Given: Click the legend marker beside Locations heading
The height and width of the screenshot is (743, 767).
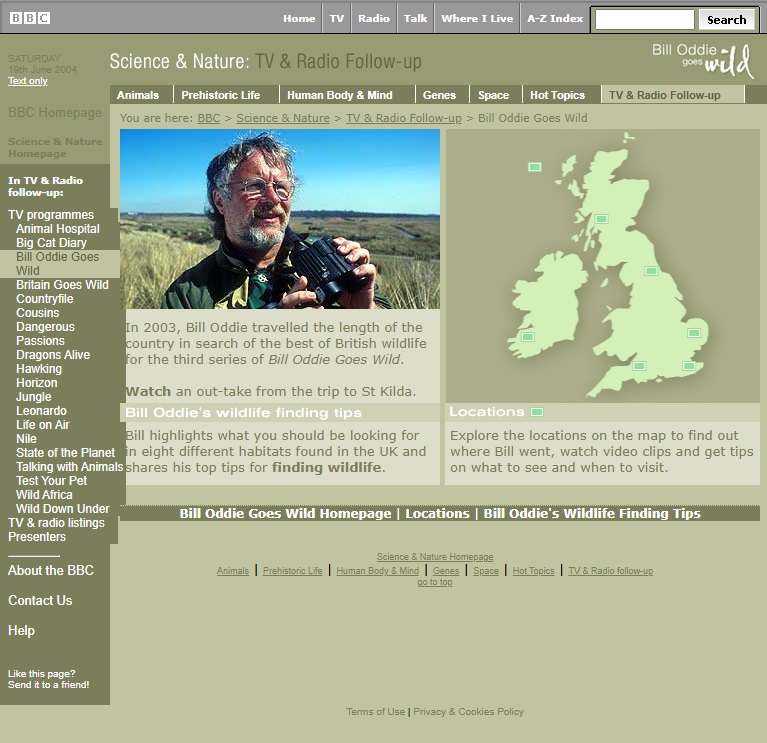Looking at the screenshot, I should click(x=537, y=412).
